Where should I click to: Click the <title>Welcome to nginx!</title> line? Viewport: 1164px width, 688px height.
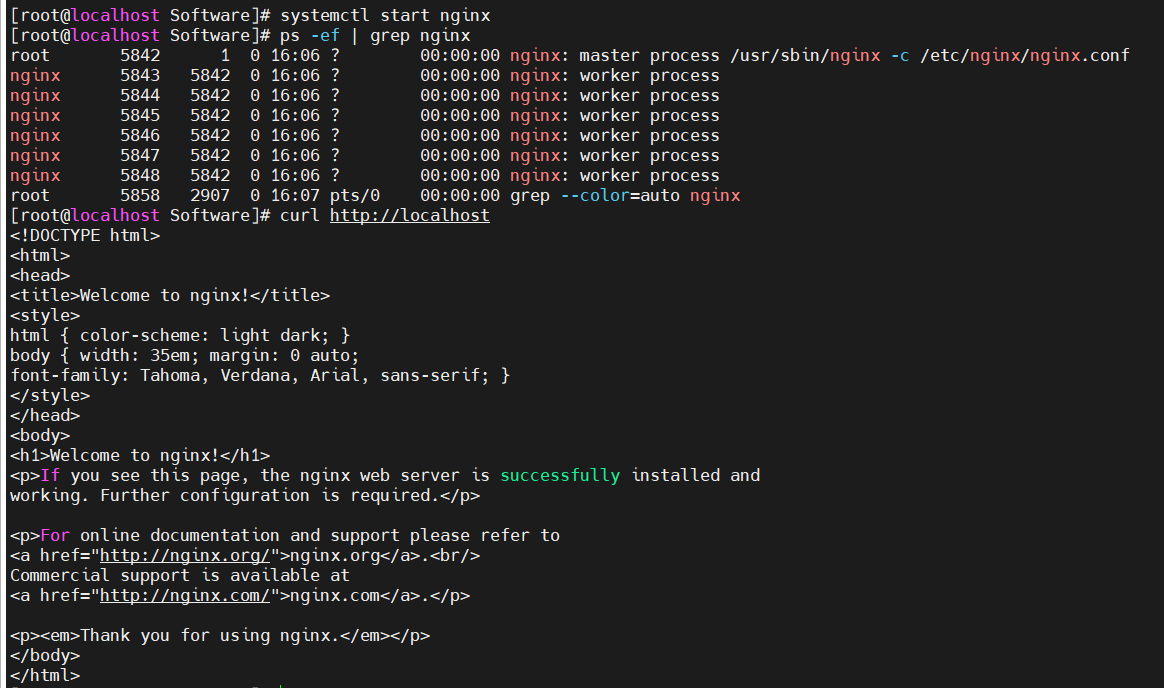170,295
